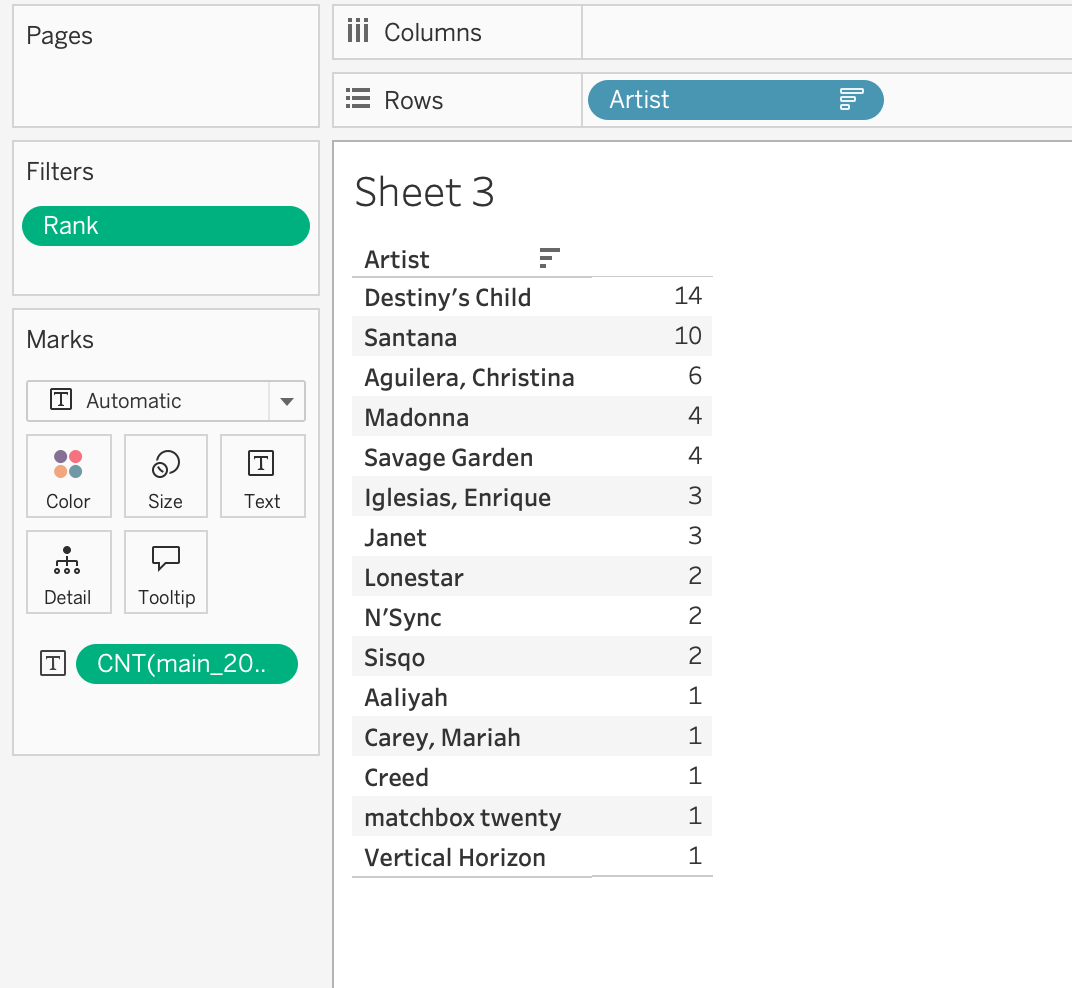
Task: Click text type icon beside CNT pill
Action: pos(53,663)
